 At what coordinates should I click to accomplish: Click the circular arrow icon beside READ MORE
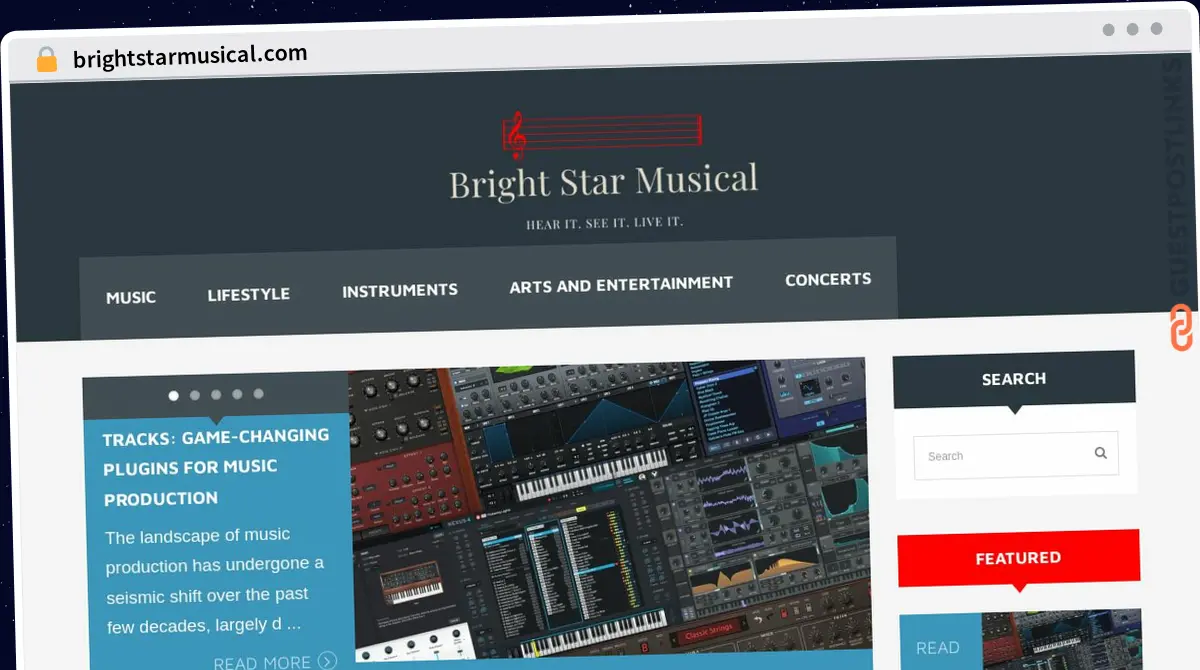327,661
